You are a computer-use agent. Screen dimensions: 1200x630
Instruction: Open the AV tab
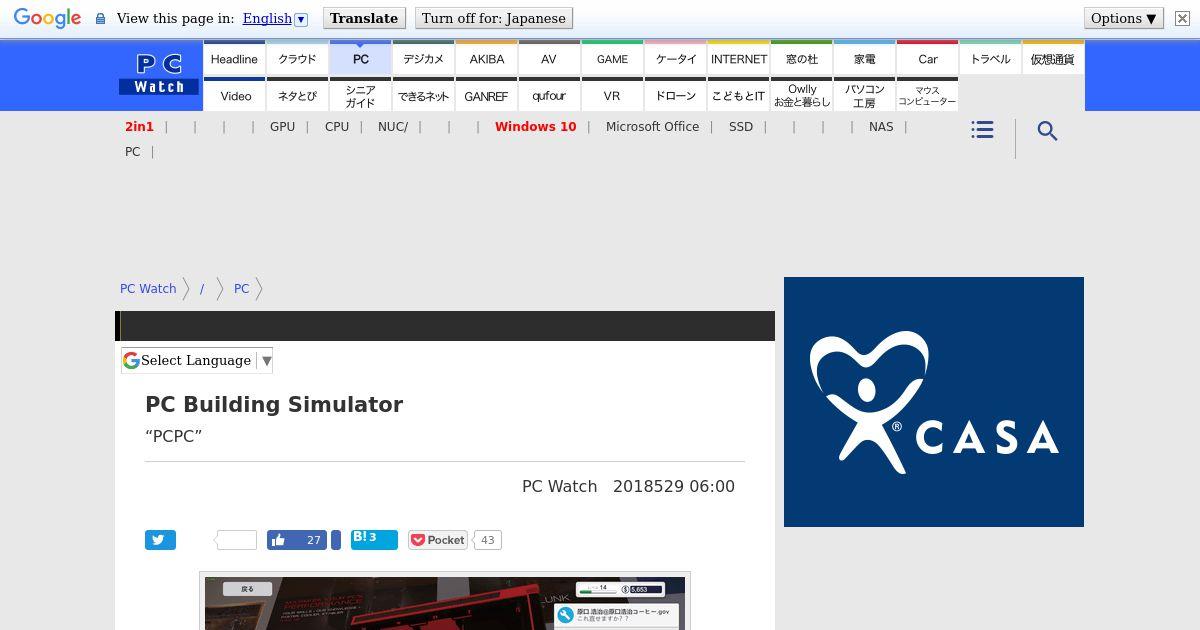(549, 59)
